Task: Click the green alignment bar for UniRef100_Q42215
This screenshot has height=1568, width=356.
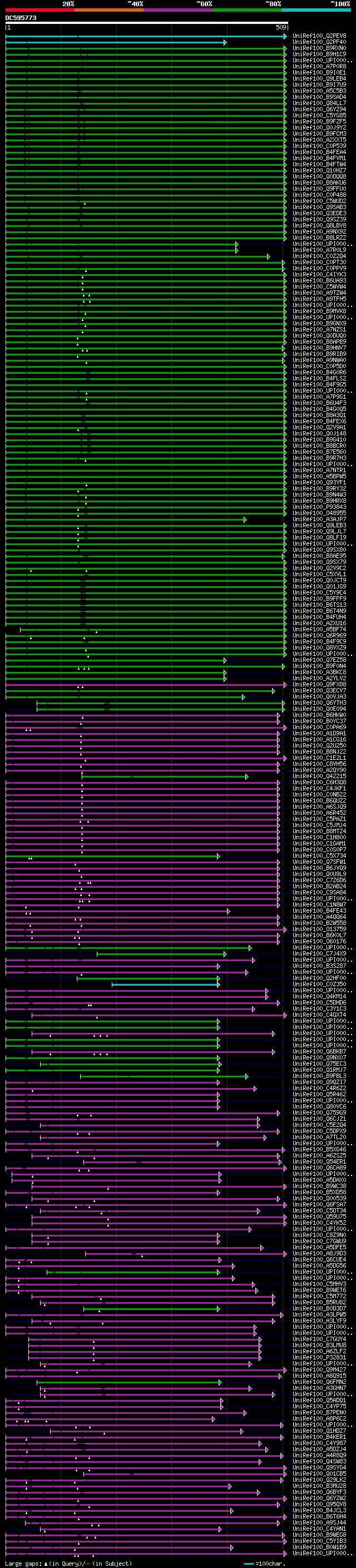Action: tap(165, 776)
